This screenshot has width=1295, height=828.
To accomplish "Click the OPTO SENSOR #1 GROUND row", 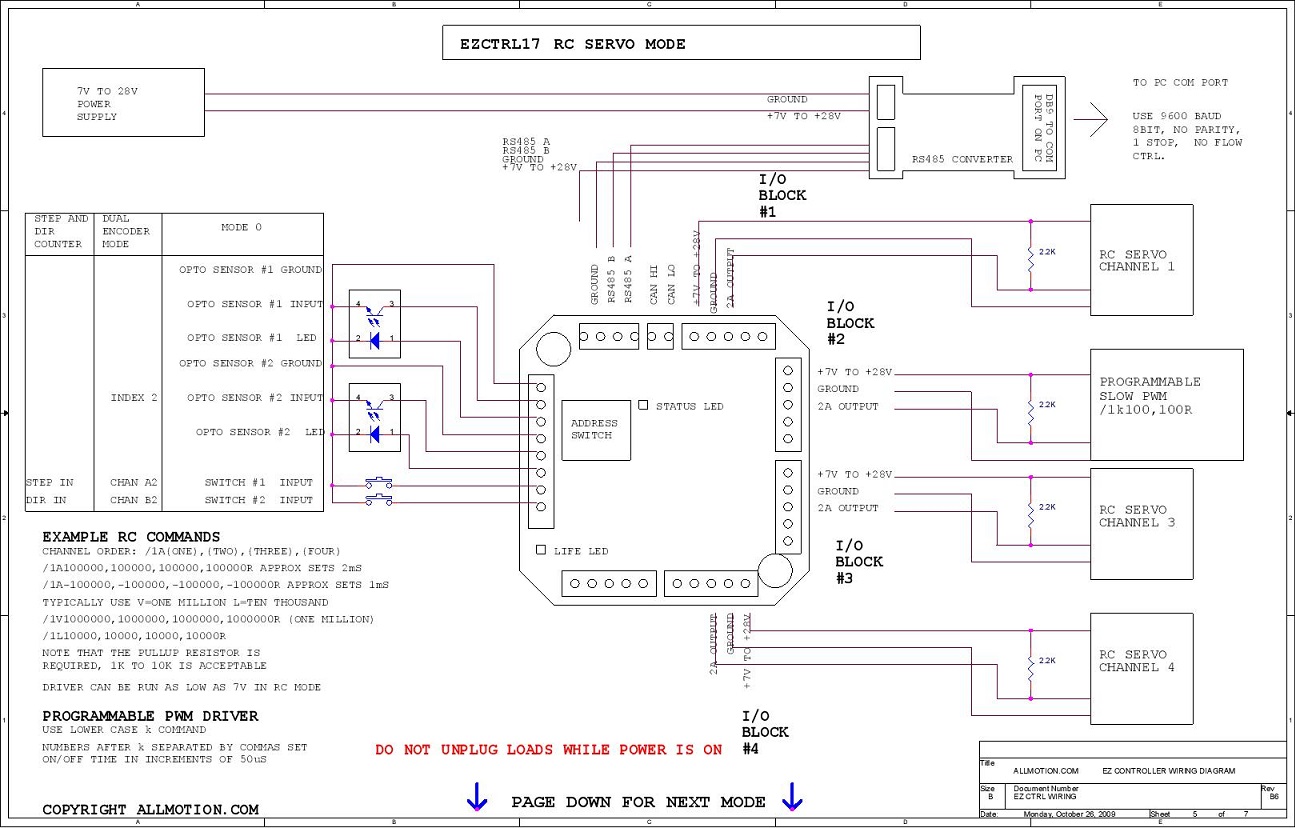I will pyautogui.click(x=250, y=269).
